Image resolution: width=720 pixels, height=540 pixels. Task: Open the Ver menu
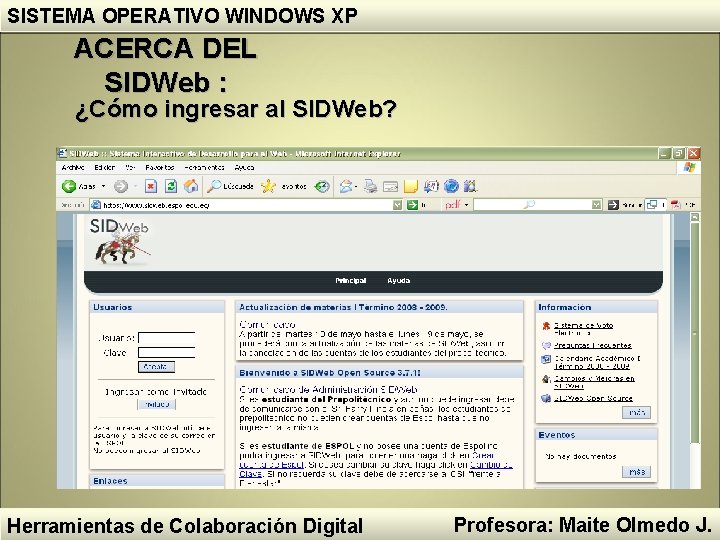tap(130, 168)
